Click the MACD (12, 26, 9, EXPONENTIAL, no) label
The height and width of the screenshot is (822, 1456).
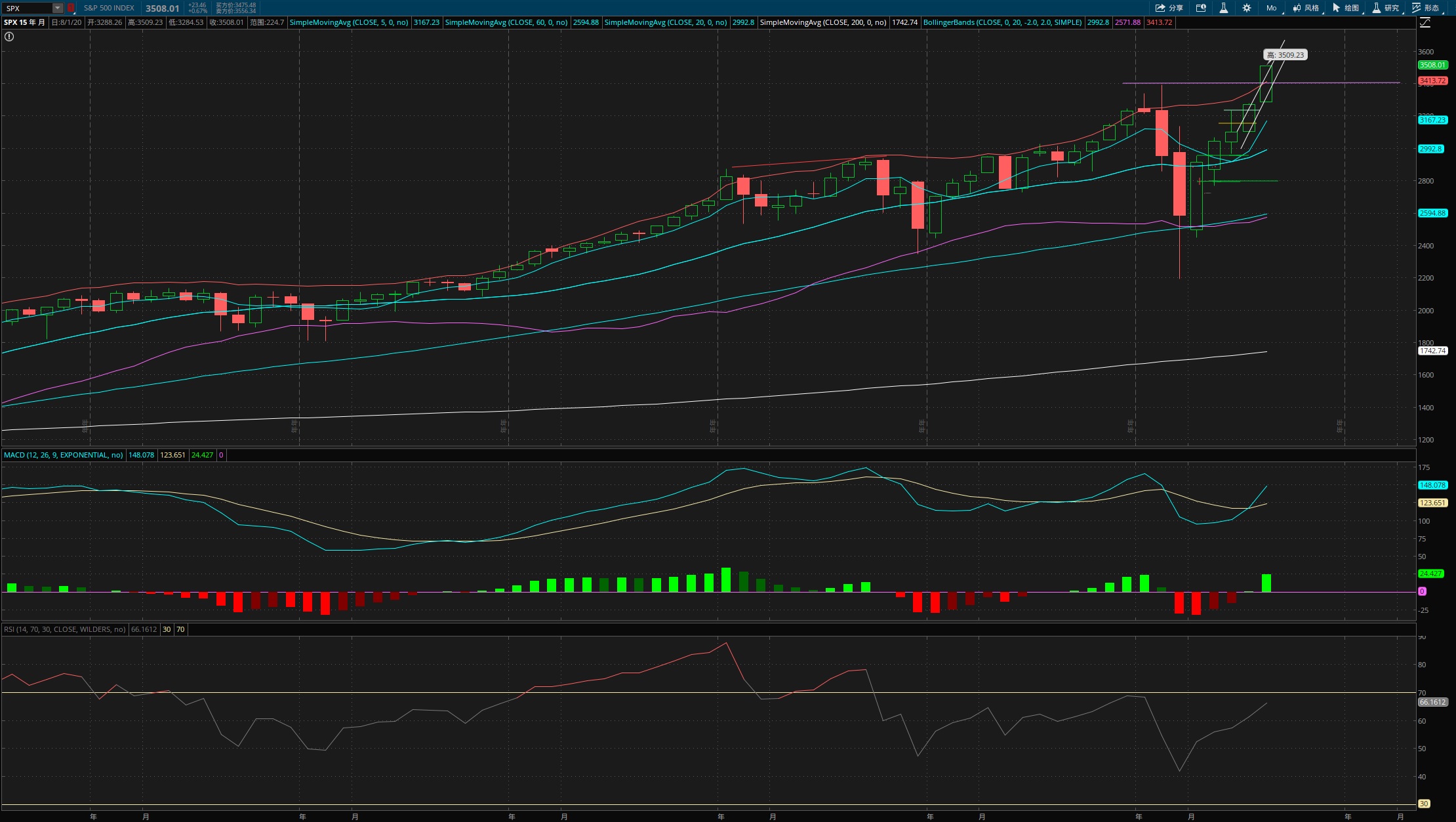[x=63, y=455]
